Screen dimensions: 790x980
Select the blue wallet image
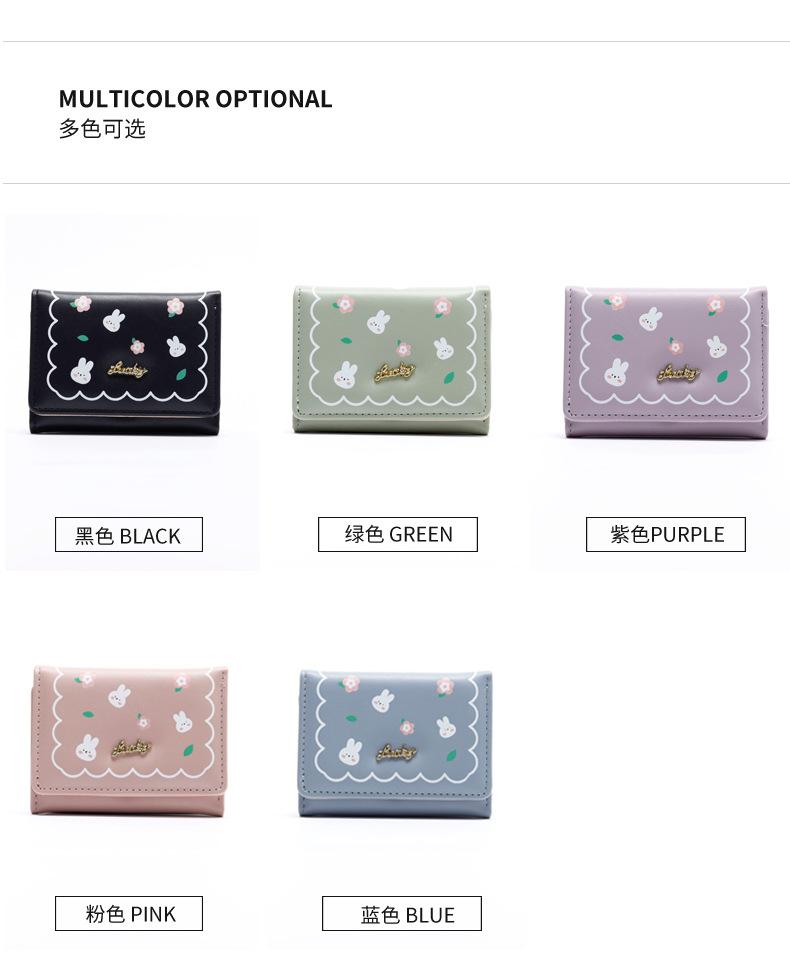(x=395, y=744)
